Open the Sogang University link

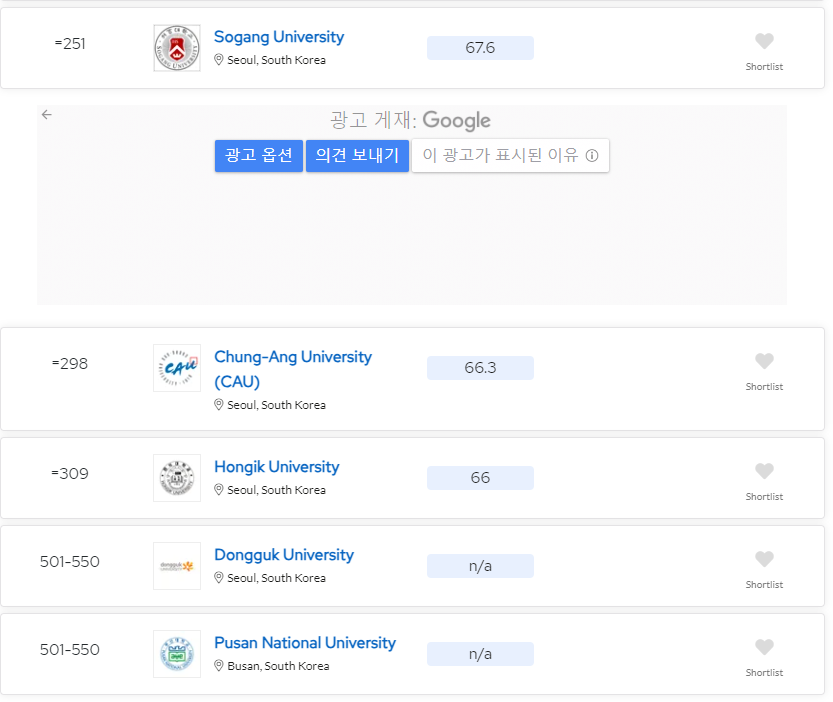[x=279, y=37]
